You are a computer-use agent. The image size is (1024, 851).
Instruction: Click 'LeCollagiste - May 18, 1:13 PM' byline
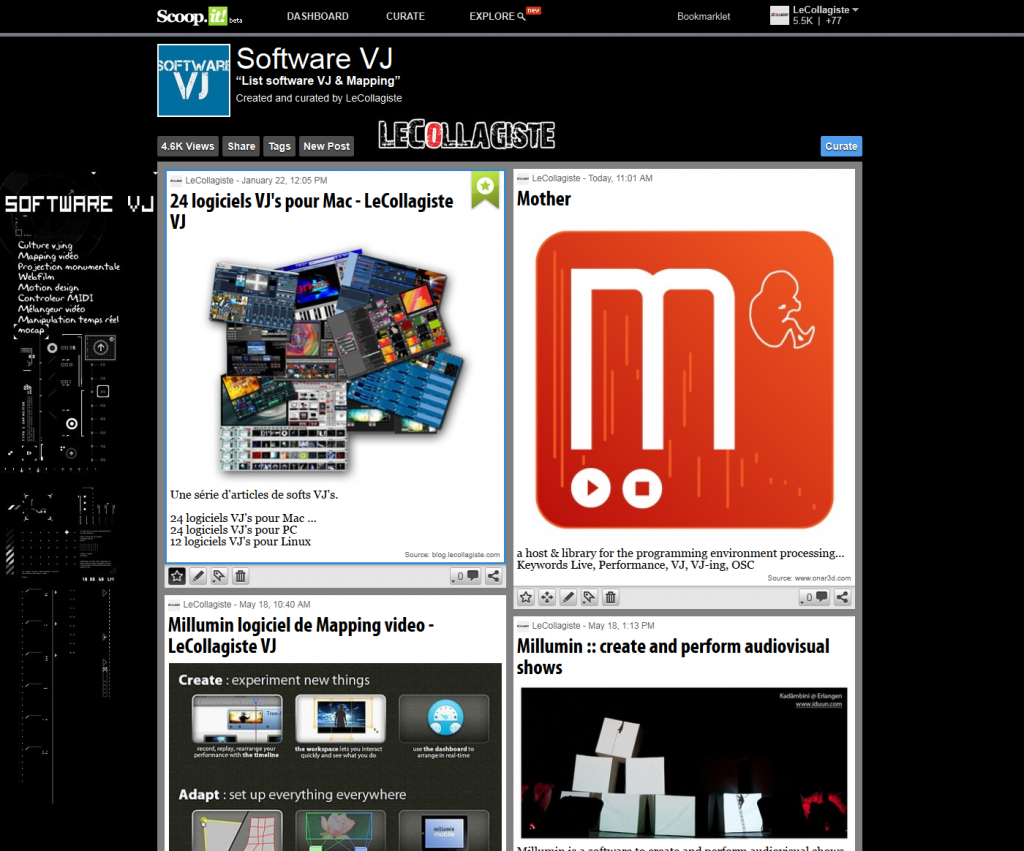point(593,626)
